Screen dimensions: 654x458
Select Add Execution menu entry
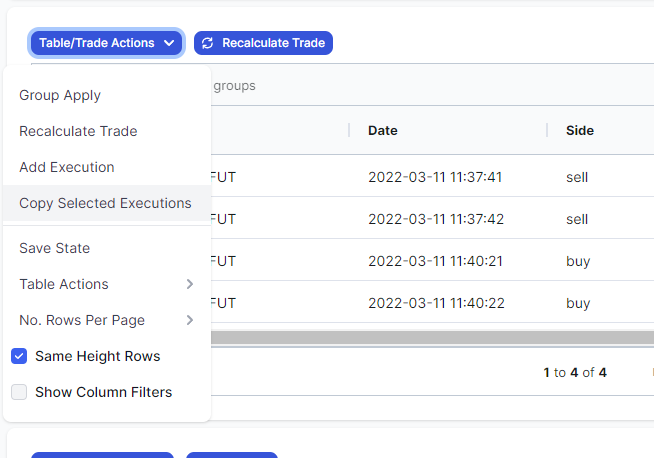pos(107,167)
